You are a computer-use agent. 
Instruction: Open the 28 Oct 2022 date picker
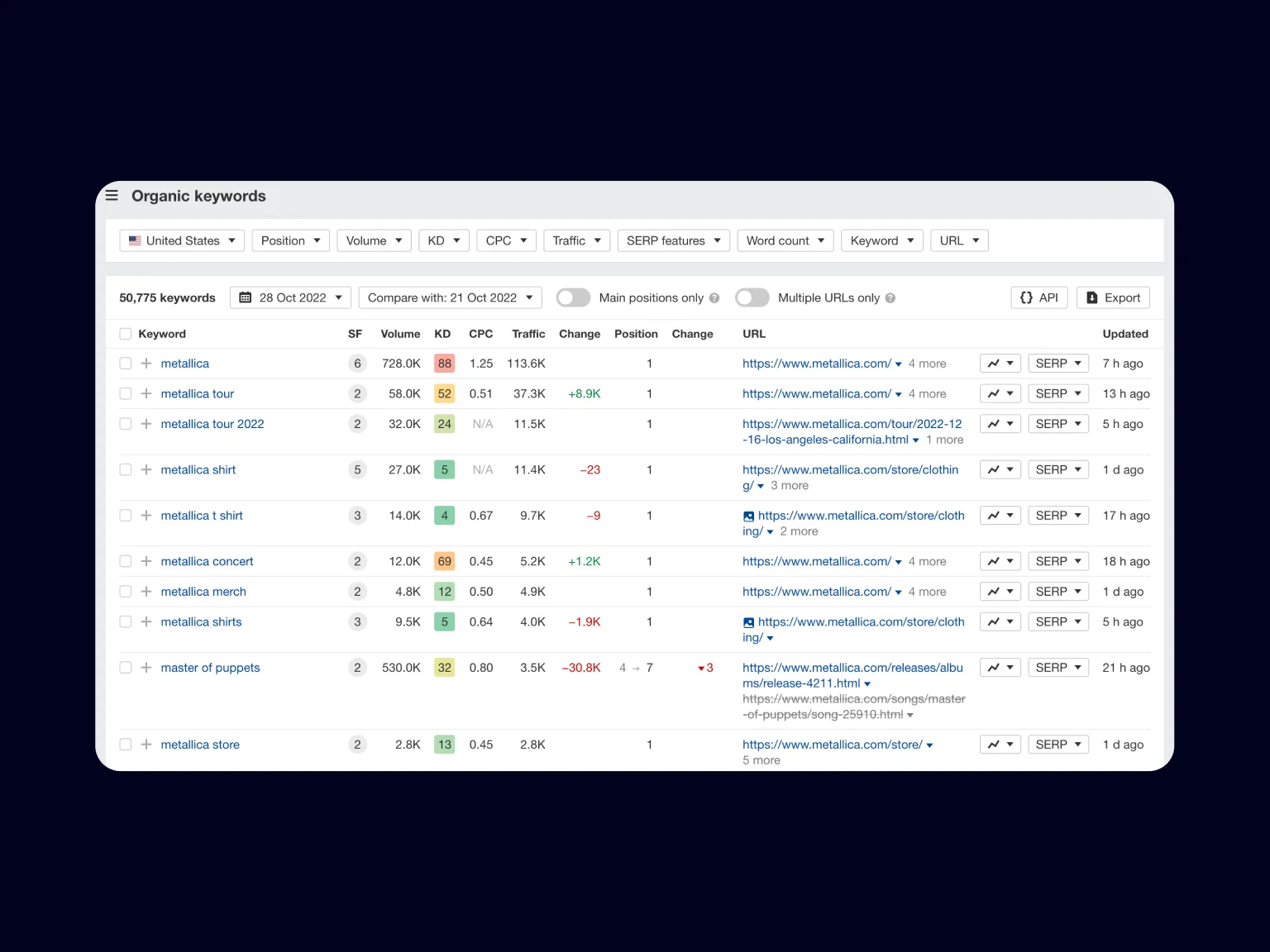[x=290, y=297]
